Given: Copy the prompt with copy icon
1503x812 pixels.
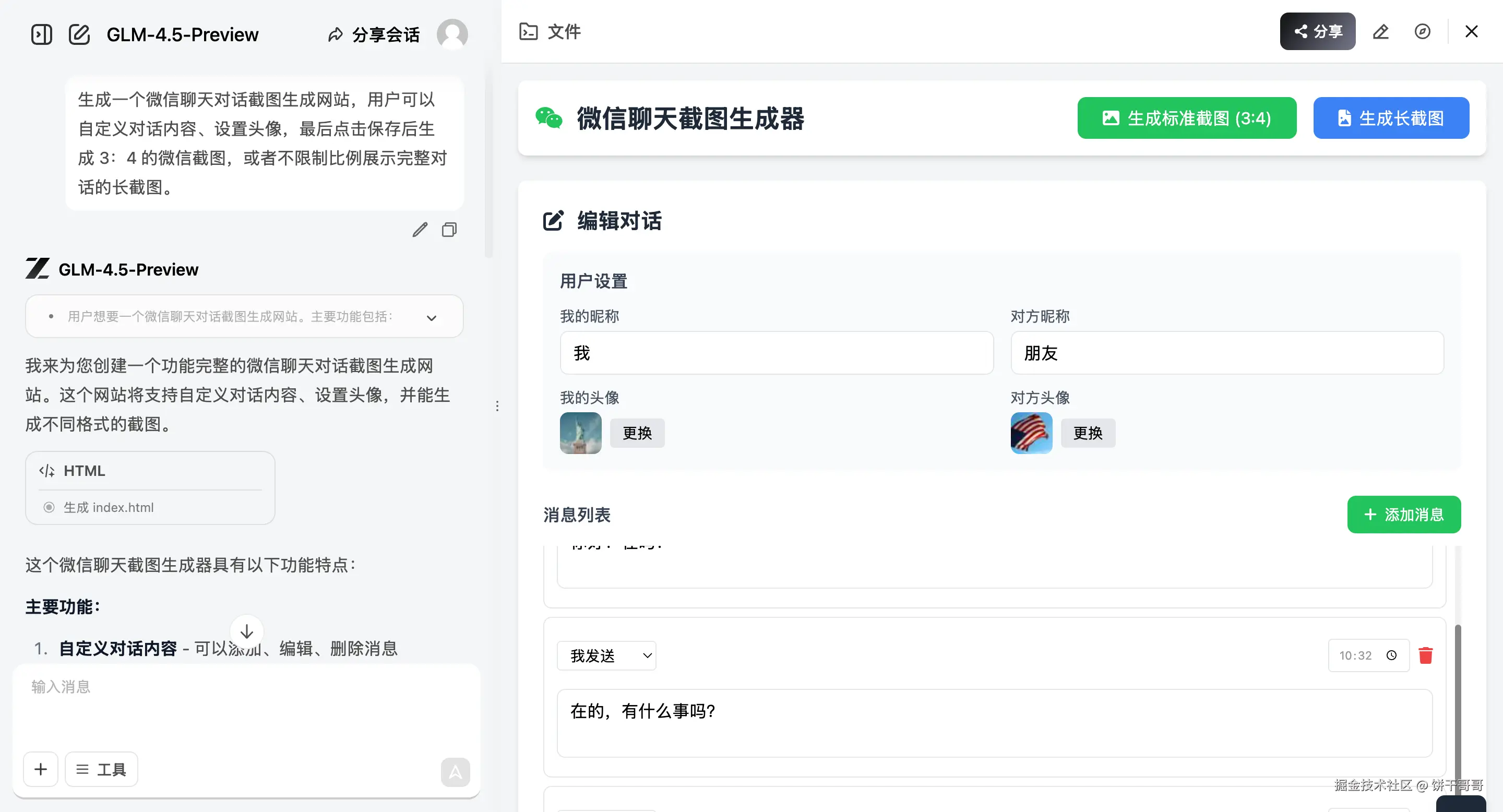Looking at the screenshot, I should point(449,230).
